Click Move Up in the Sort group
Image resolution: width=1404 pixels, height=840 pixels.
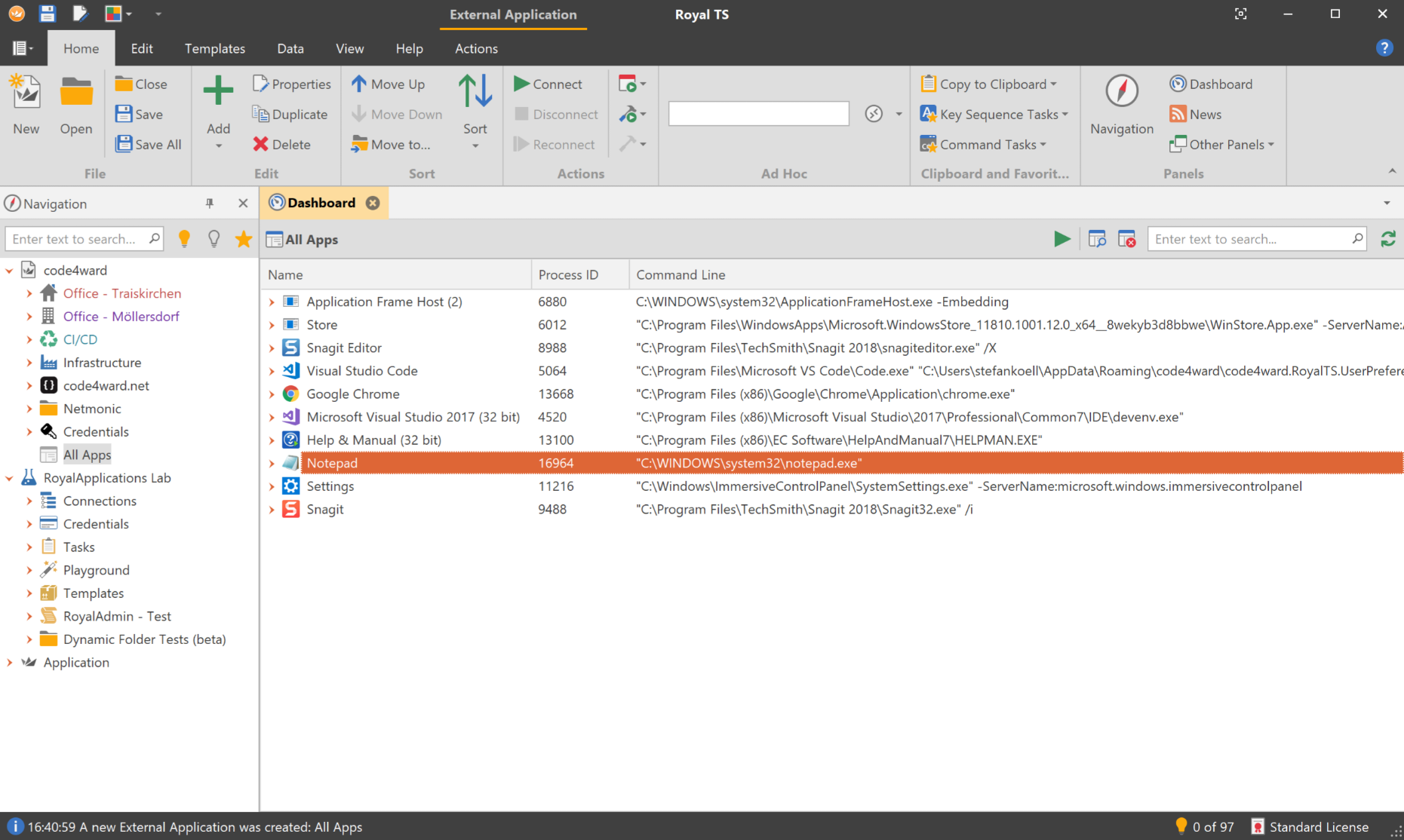pyautogui.click(x=389, y=84)
